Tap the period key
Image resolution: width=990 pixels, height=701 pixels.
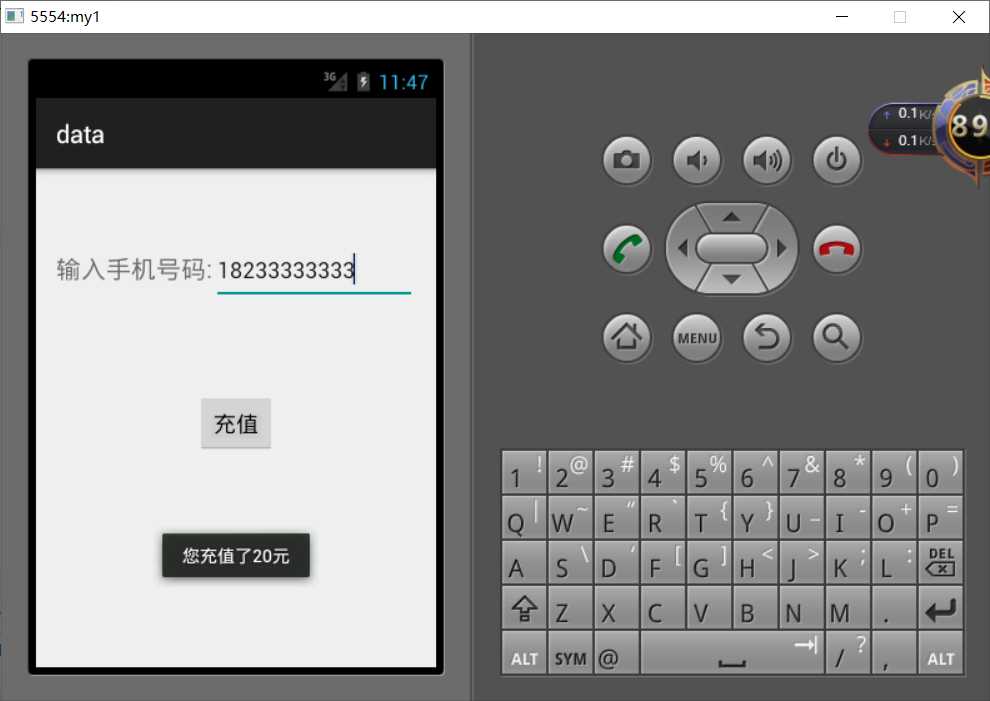point(894,608)
